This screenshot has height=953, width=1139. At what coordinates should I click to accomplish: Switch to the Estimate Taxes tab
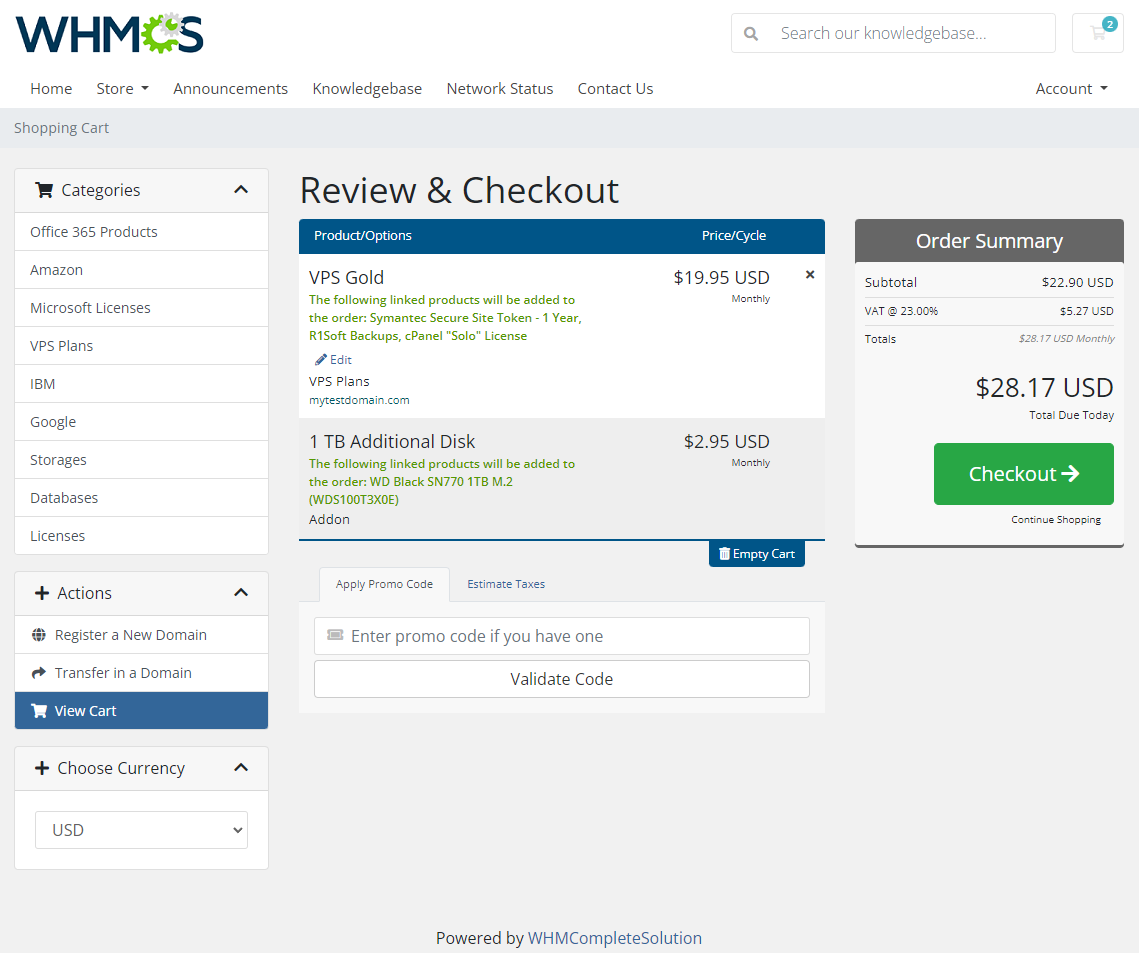tap(506, 583)
